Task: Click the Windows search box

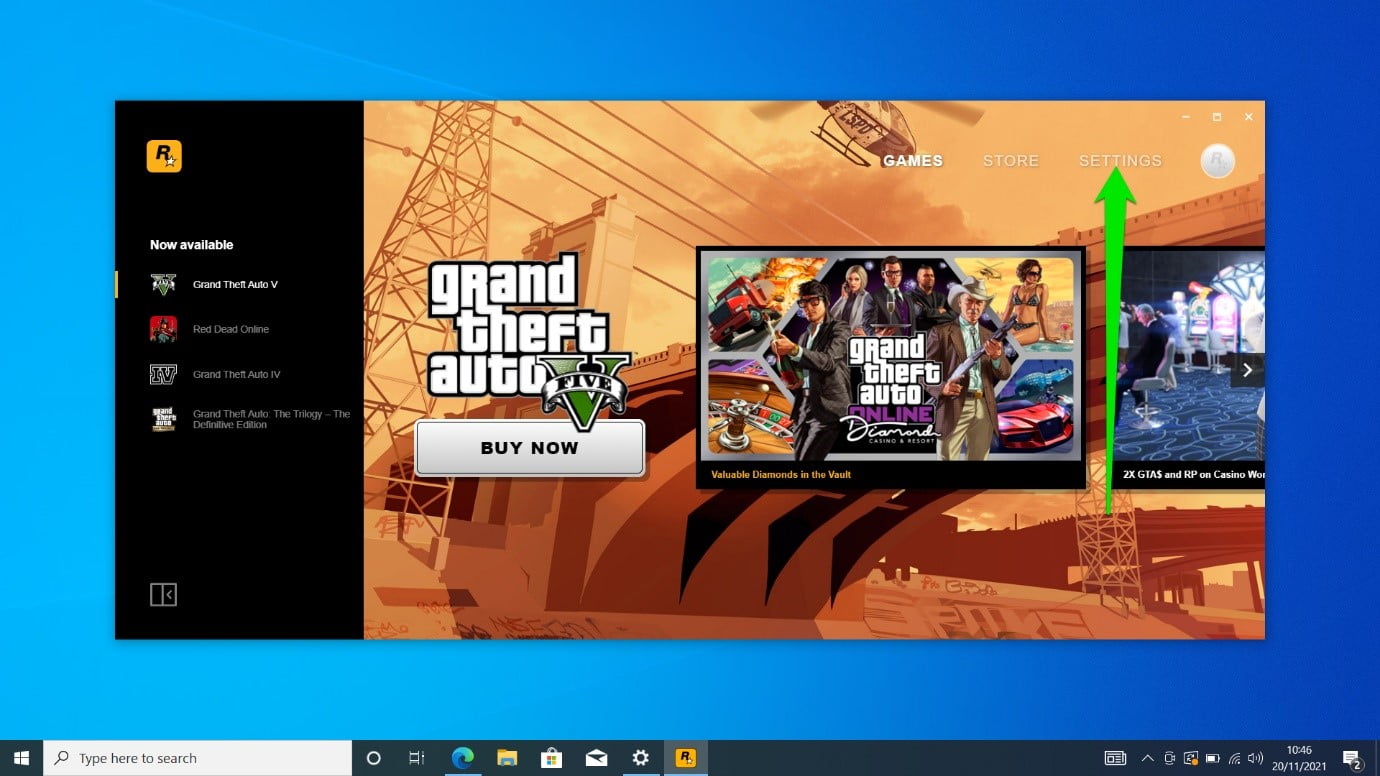Action: click(x=198, y=758)
